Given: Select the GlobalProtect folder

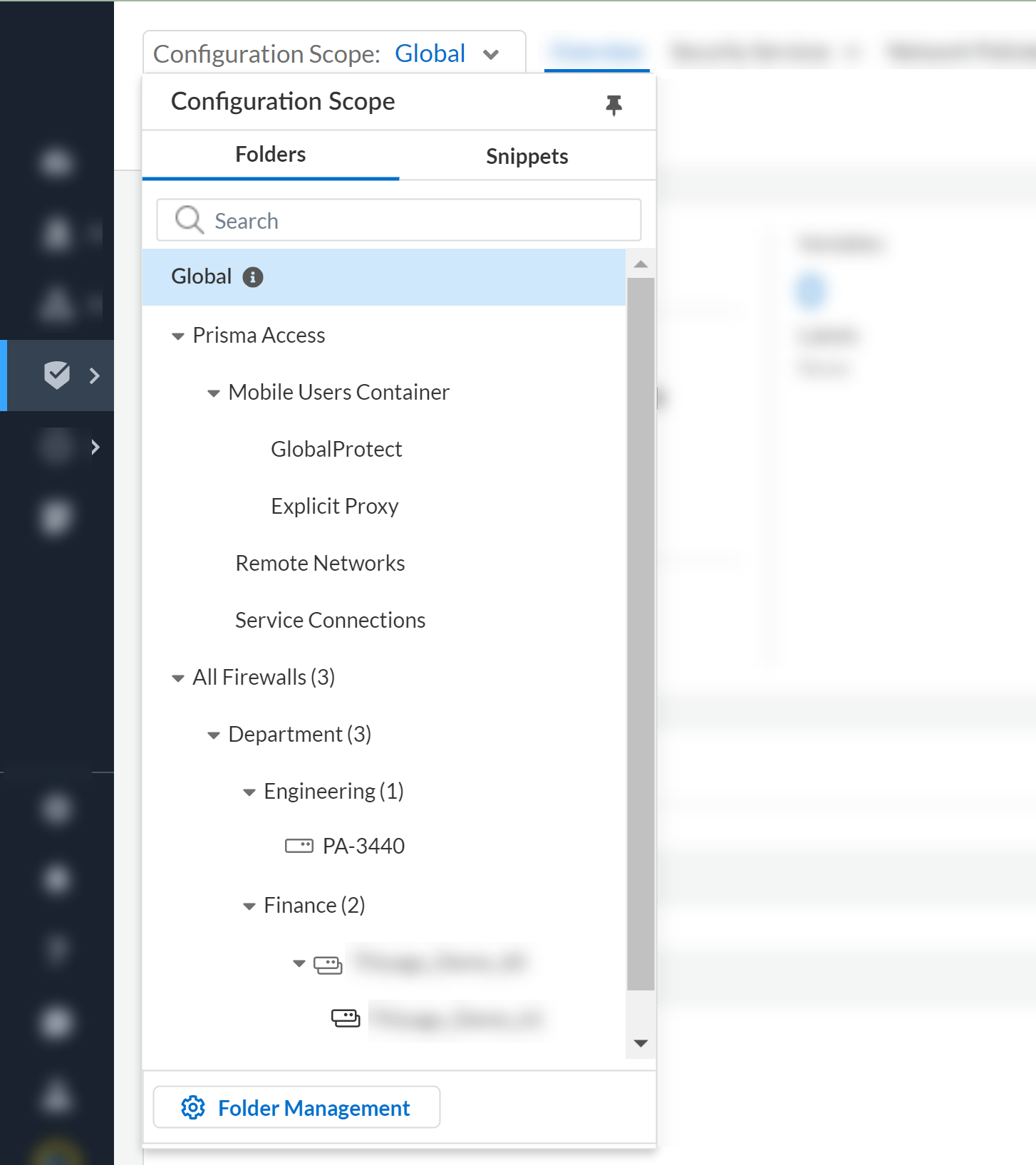Looking at the screenshot, I should coord(336,450).
